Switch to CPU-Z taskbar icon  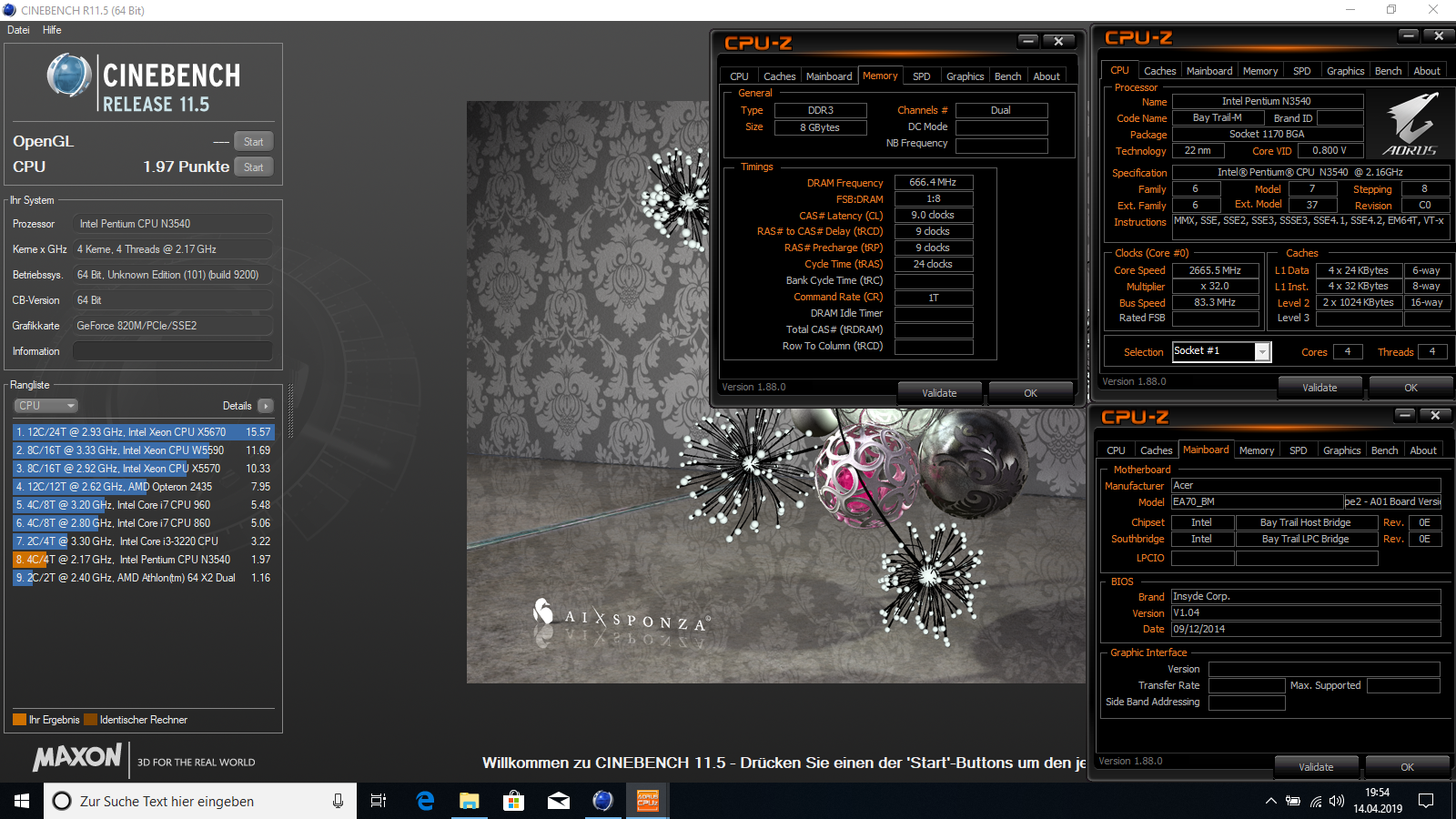647,801
